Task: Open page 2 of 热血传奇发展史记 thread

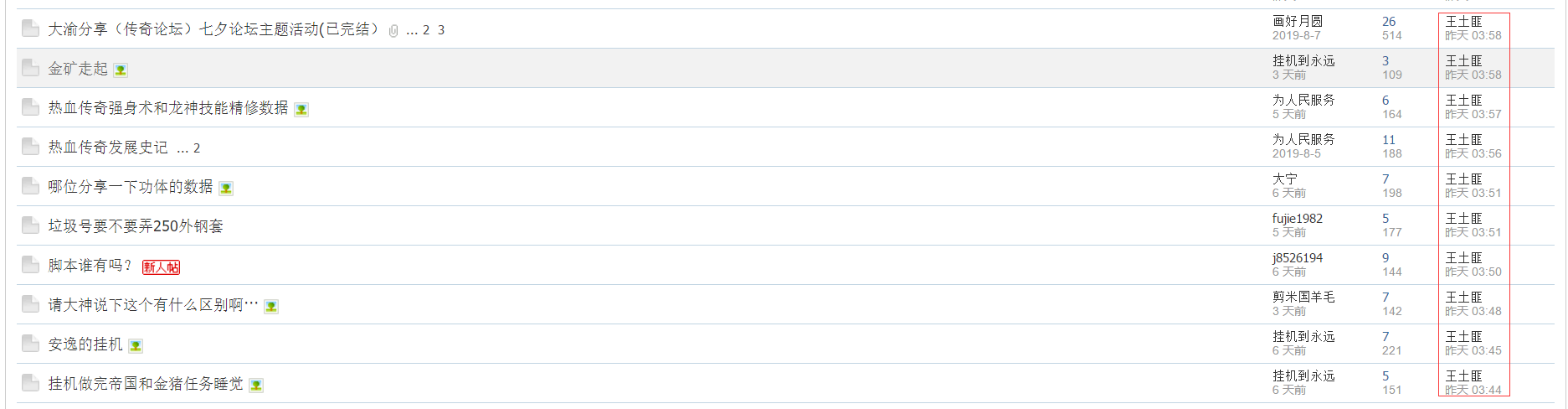Action: [197, 148]
